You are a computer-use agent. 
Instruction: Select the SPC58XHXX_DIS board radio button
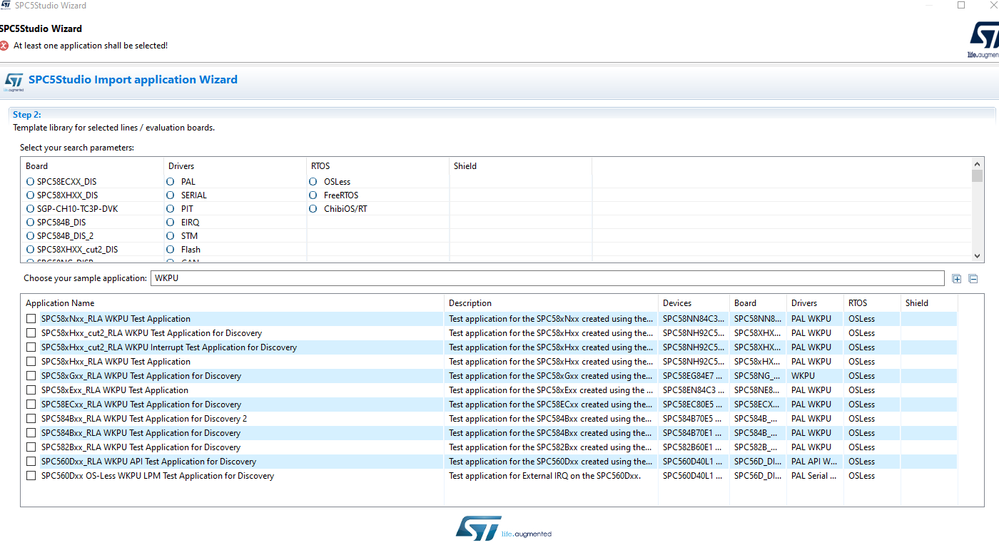click(x=30, y=195)
